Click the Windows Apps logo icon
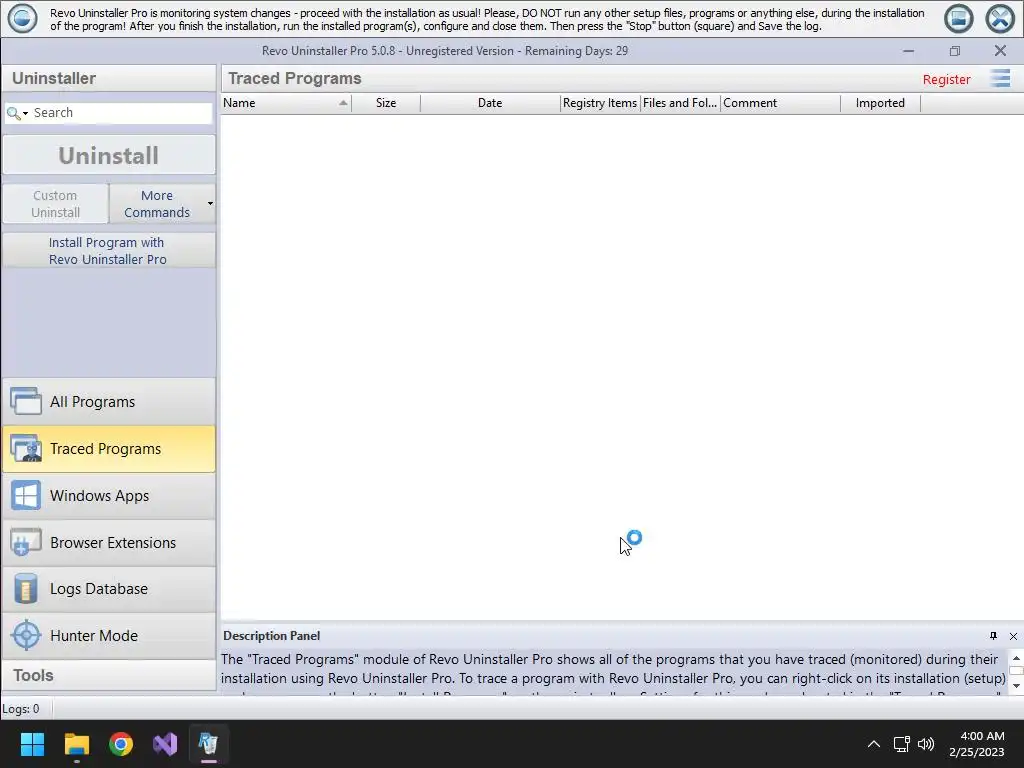1024x768 pixels. coord(25,496)
